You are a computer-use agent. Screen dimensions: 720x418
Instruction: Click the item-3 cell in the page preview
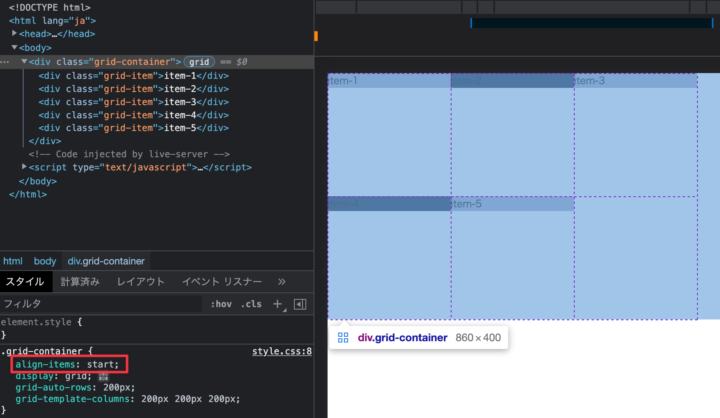click(636, 81)
